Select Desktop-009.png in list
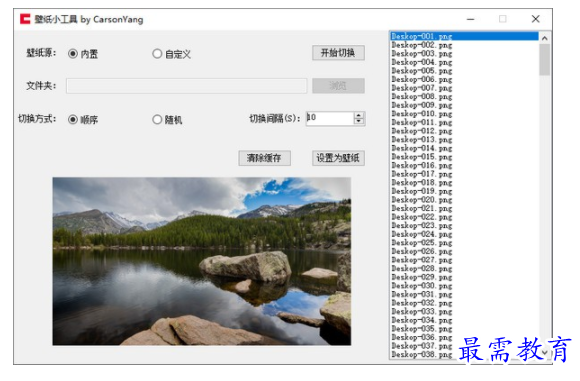Viewport: 580px width, 381px height. [422, 105]
